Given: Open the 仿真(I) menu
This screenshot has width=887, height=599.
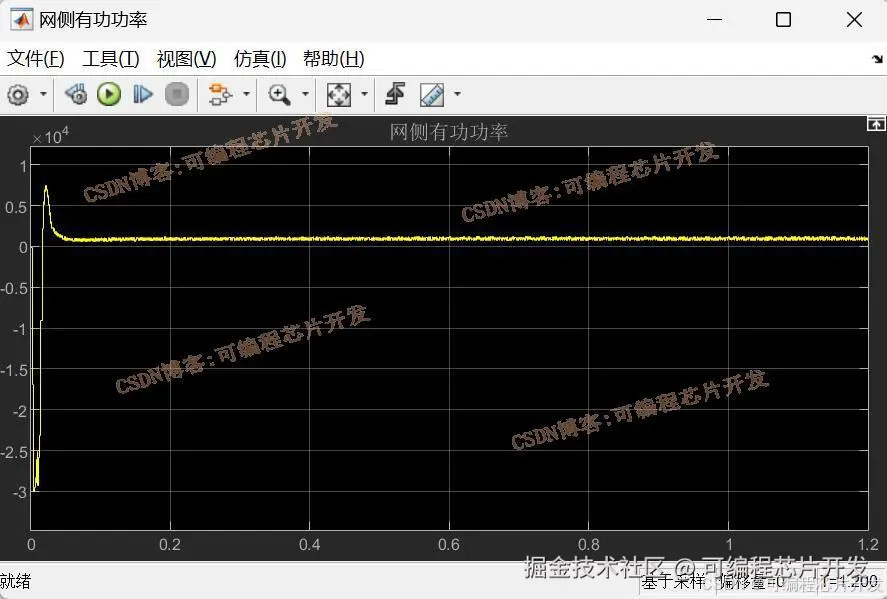Looking at the screenshot, I should pyautogui.click(x=260, y=58).
